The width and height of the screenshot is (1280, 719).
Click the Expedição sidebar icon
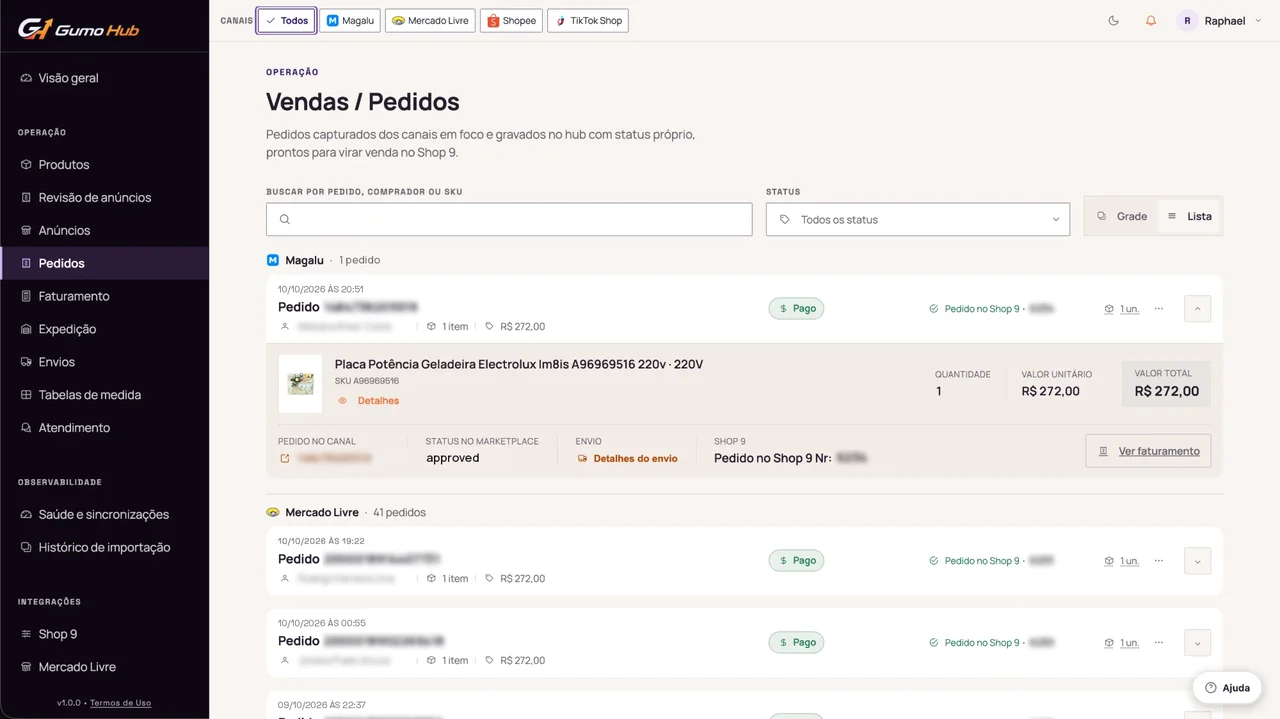pos(26,329)
